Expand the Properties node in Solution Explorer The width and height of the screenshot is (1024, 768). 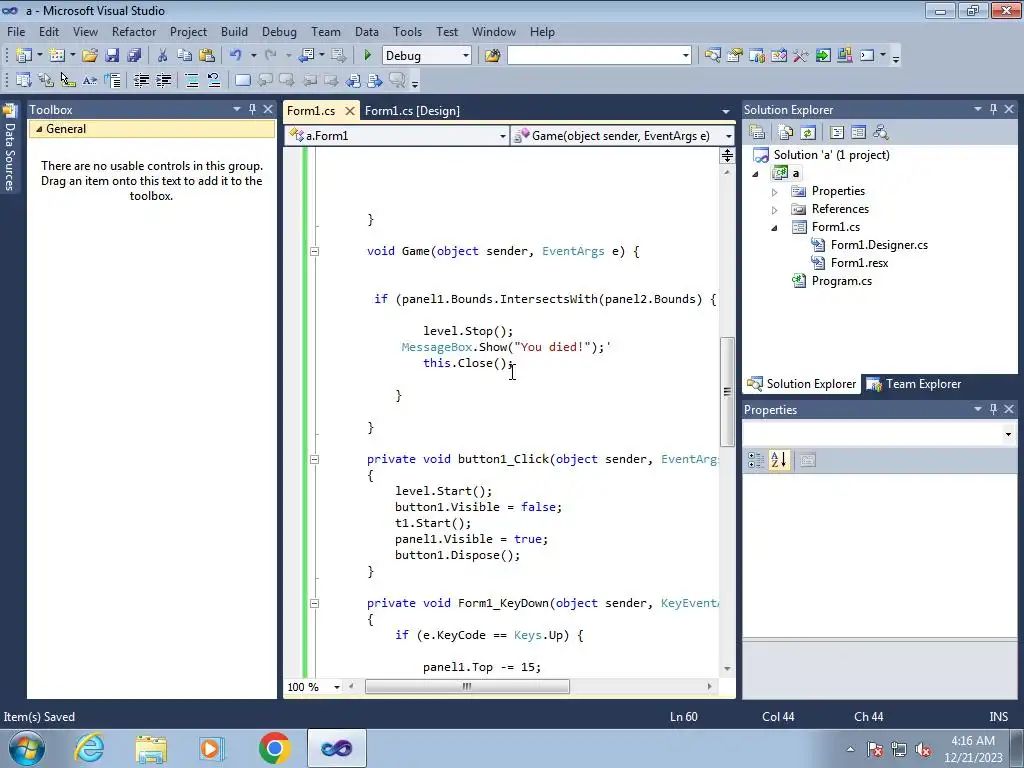click(775, 192)
